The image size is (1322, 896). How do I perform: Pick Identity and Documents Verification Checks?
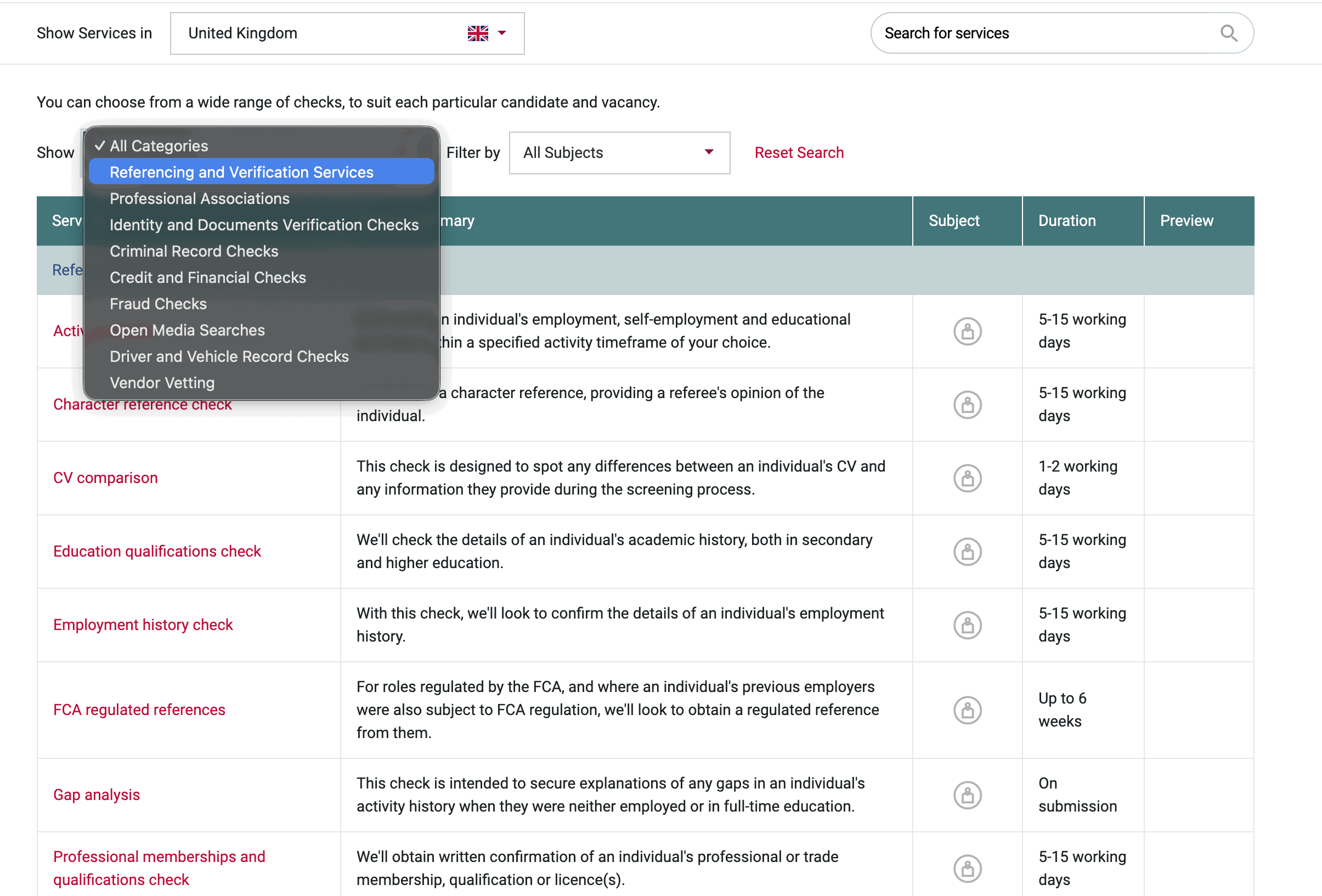point(262,225)
